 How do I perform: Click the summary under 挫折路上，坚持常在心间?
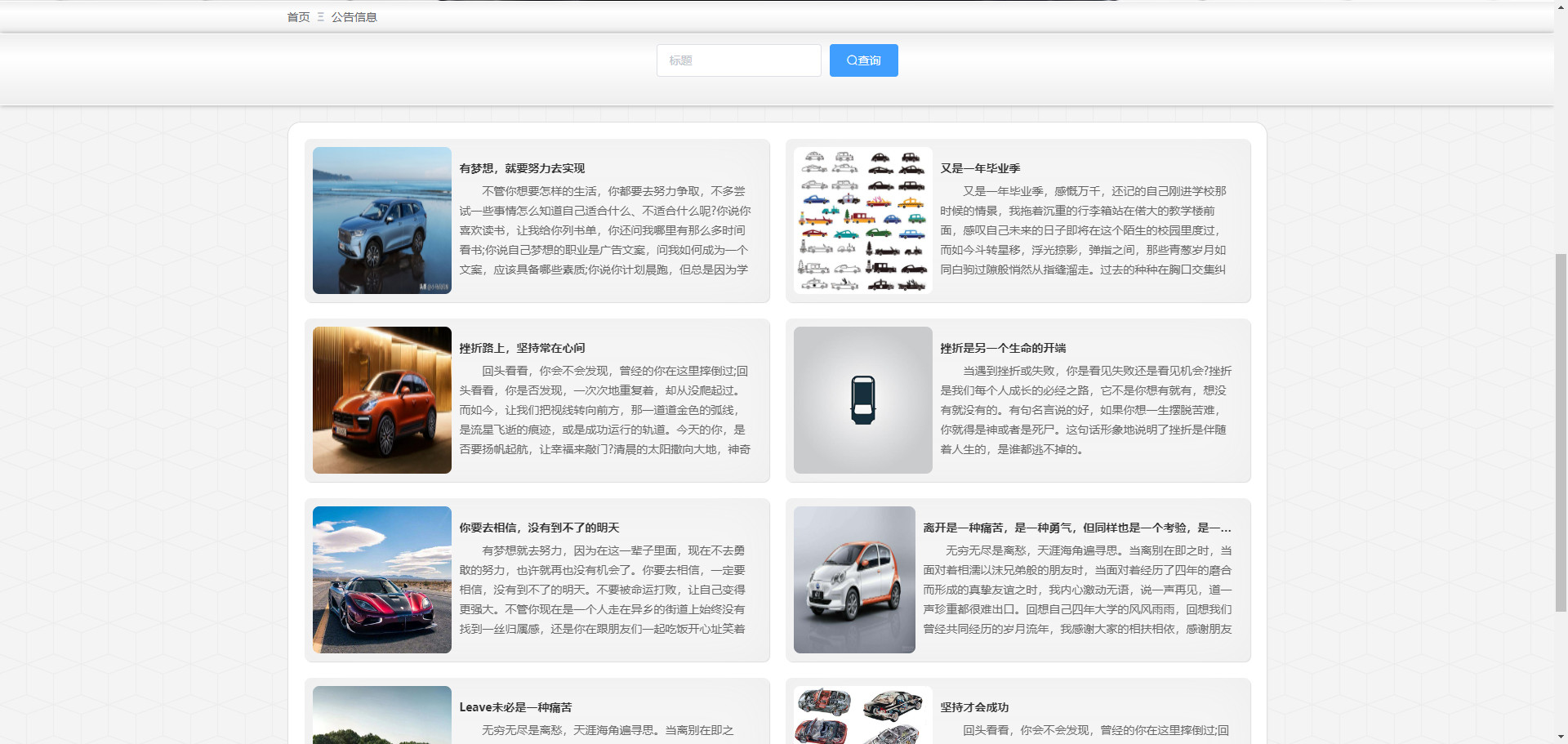point(604,410)
